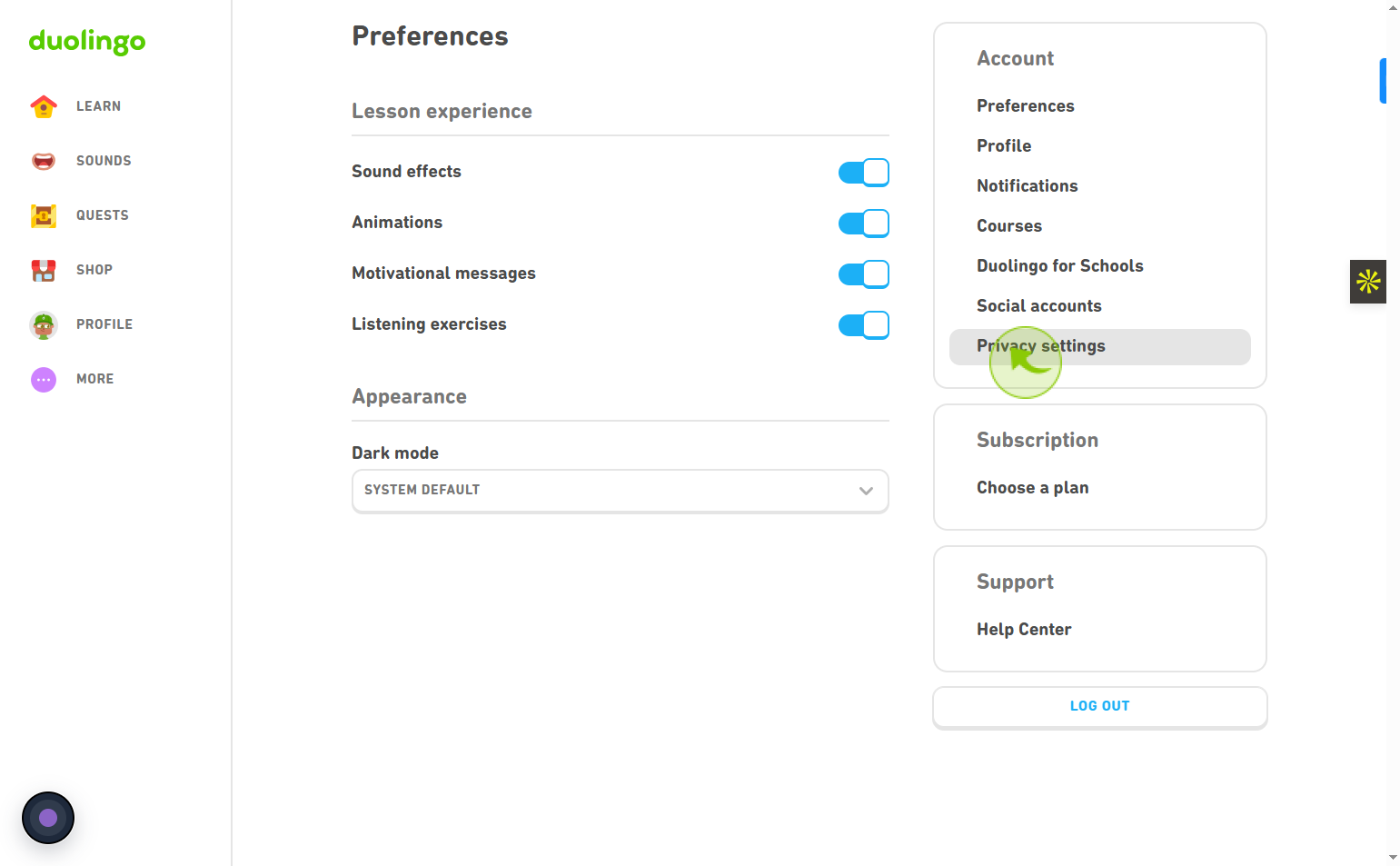Toggle off Sound effects

click(x=864, y=172)
